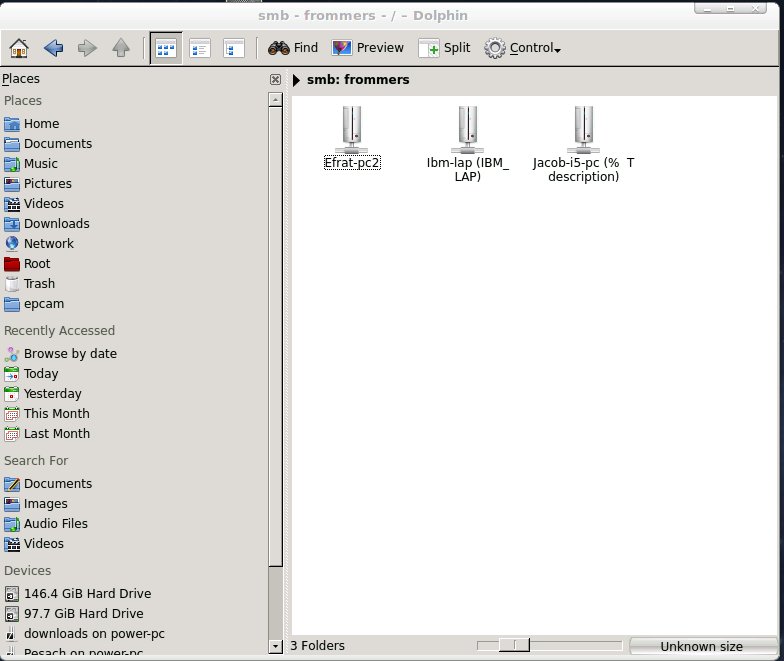Screen dimensions: 784x661
Task: Click the Trash bin icon
Action: point(12,284)
